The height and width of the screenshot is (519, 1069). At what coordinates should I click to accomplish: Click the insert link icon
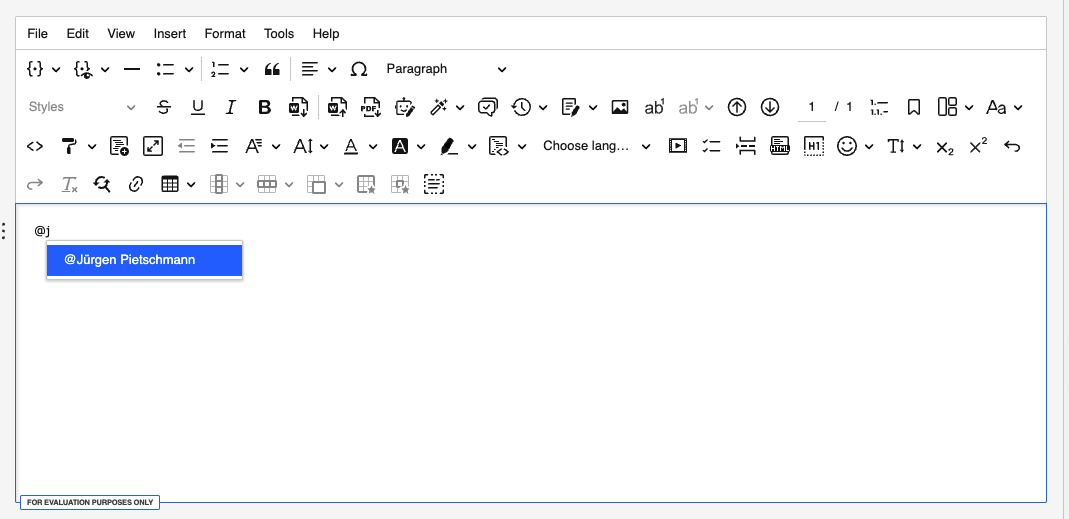(136, 184)
